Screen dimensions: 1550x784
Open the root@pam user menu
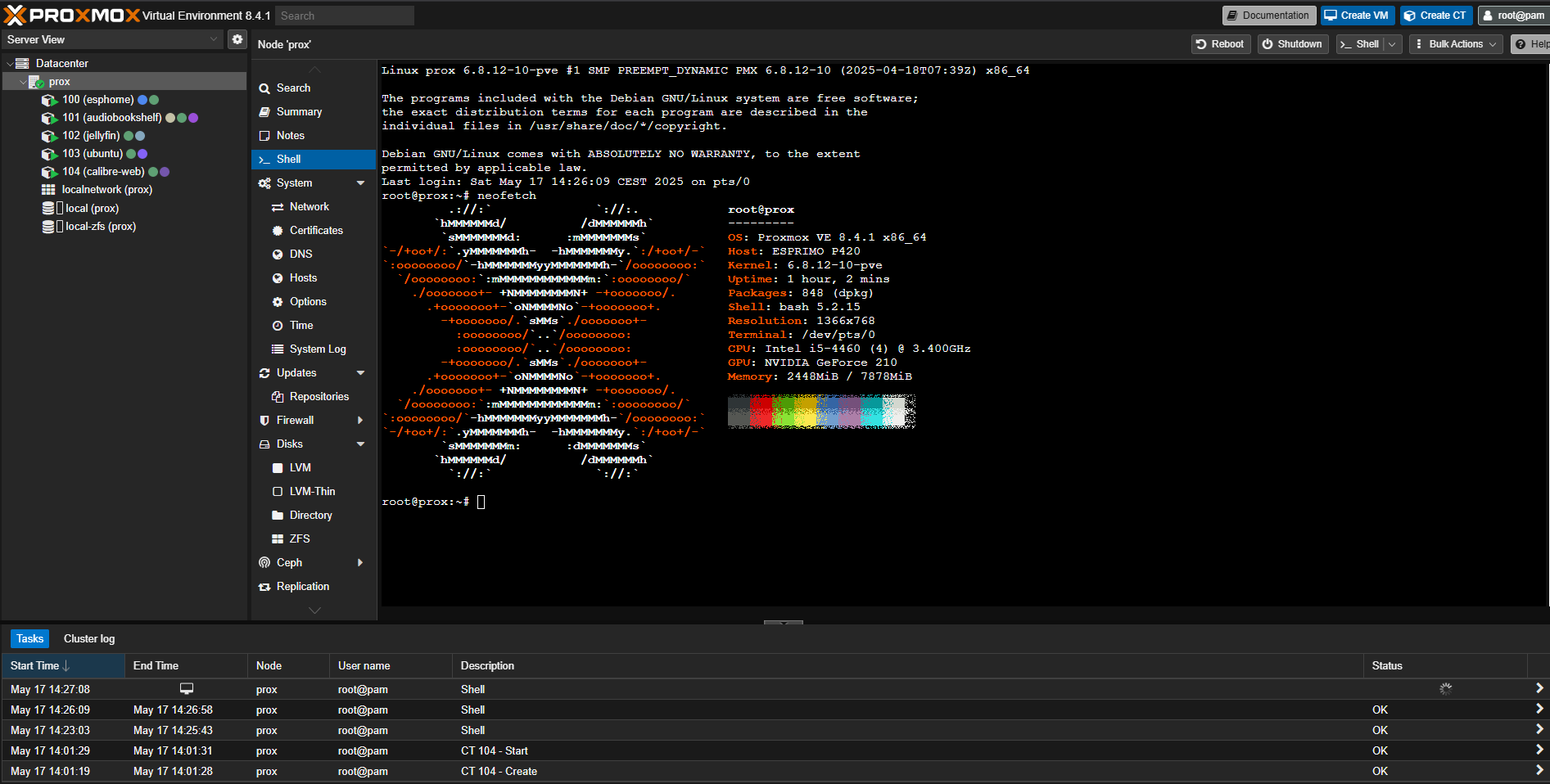pos(1513,16)
